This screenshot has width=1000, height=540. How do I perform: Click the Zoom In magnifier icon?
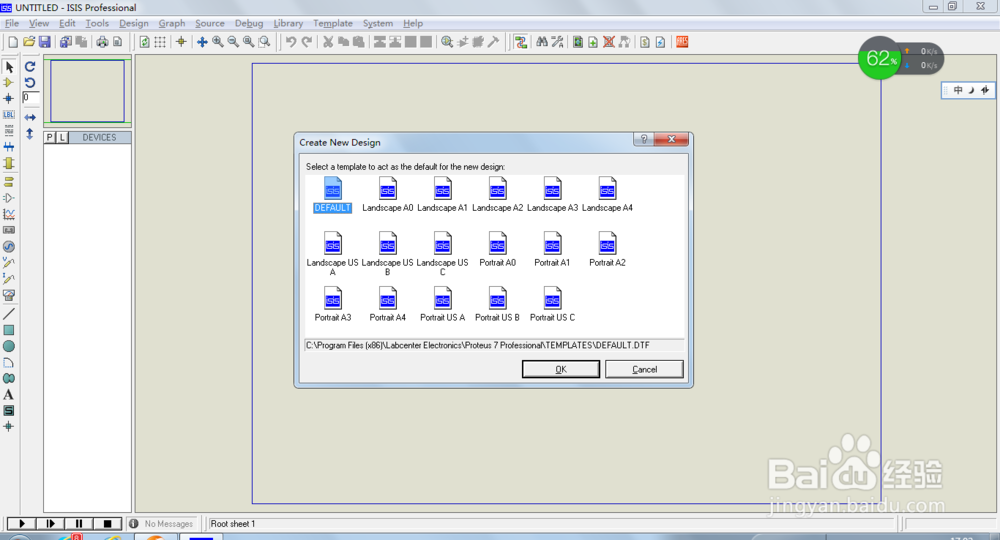pos(217,42)
